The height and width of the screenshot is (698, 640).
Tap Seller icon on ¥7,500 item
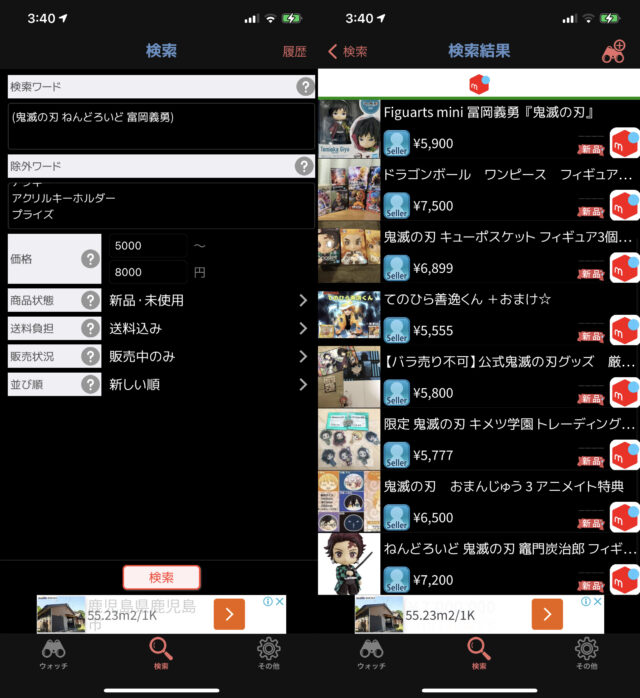coord(397,206)
